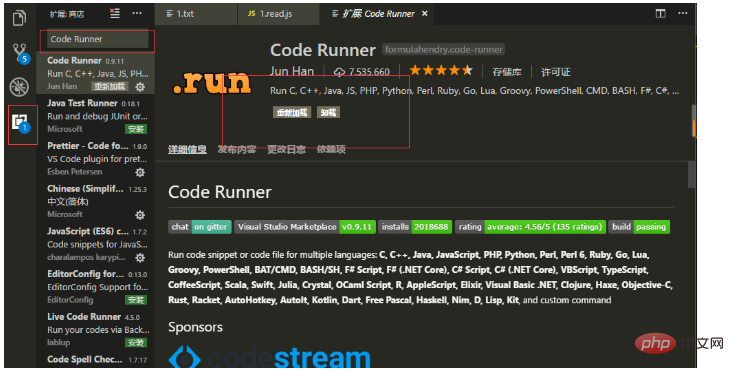Click the build passing badge
Image resolution: width=734 pixels, height=376 pixels.
[x=639, y=227]
